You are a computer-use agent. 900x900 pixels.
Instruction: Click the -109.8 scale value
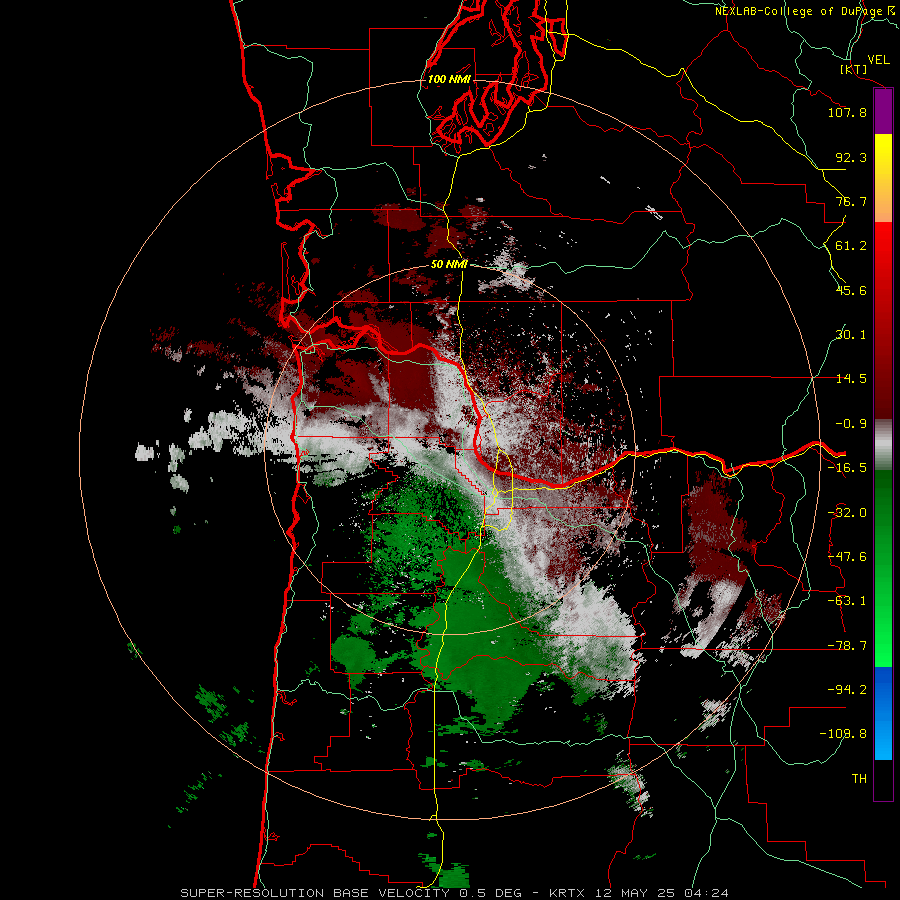(843, 734)
